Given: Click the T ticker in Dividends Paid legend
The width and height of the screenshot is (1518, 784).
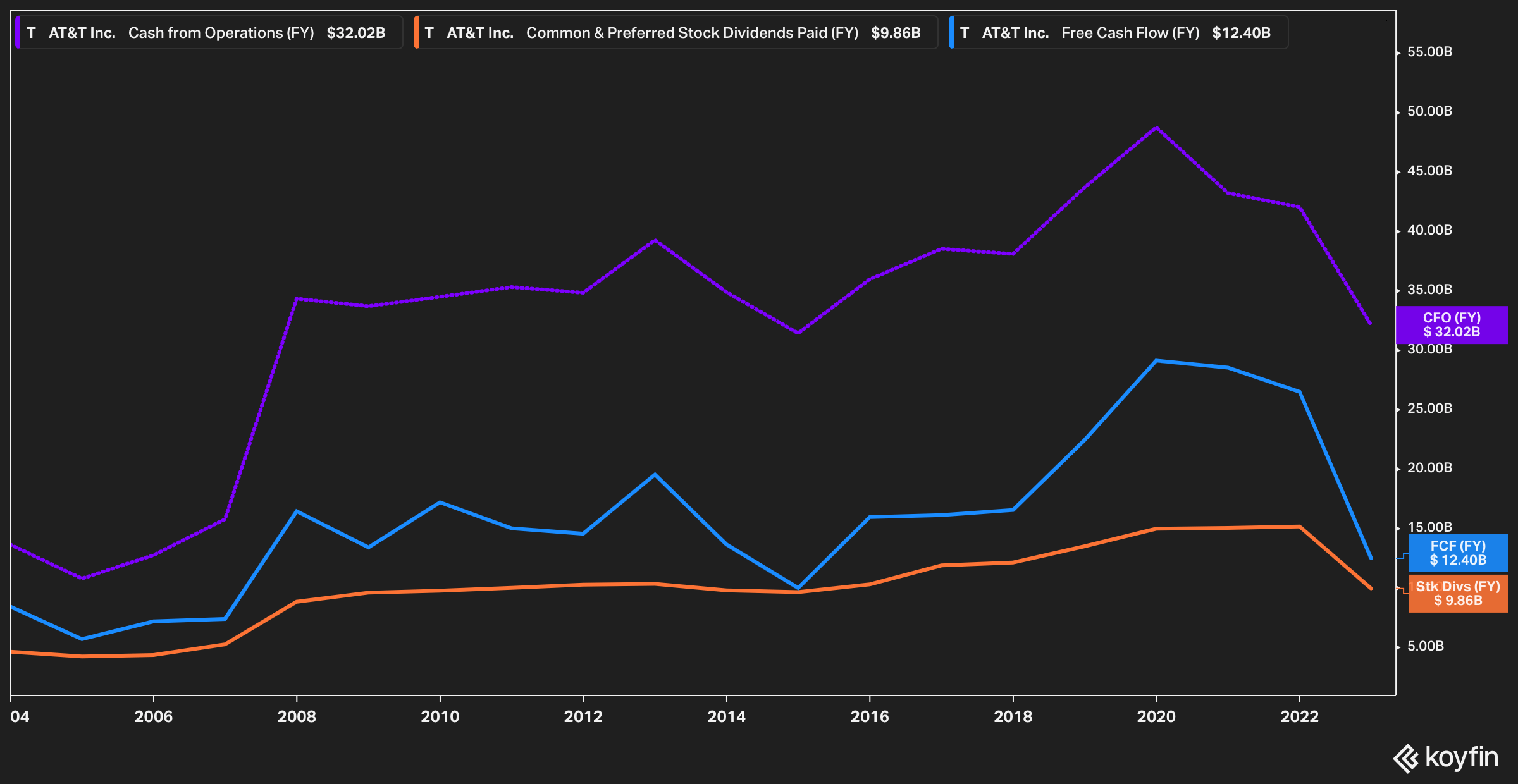Looking at the screenshot, I should [429, 33].
